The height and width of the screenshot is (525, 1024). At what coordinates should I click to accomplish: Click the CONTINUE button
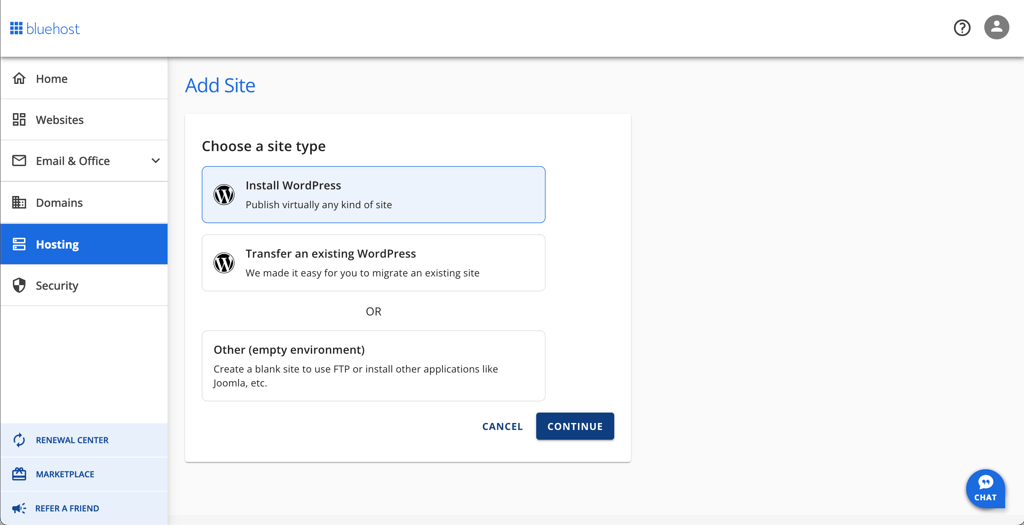point(575,426)
